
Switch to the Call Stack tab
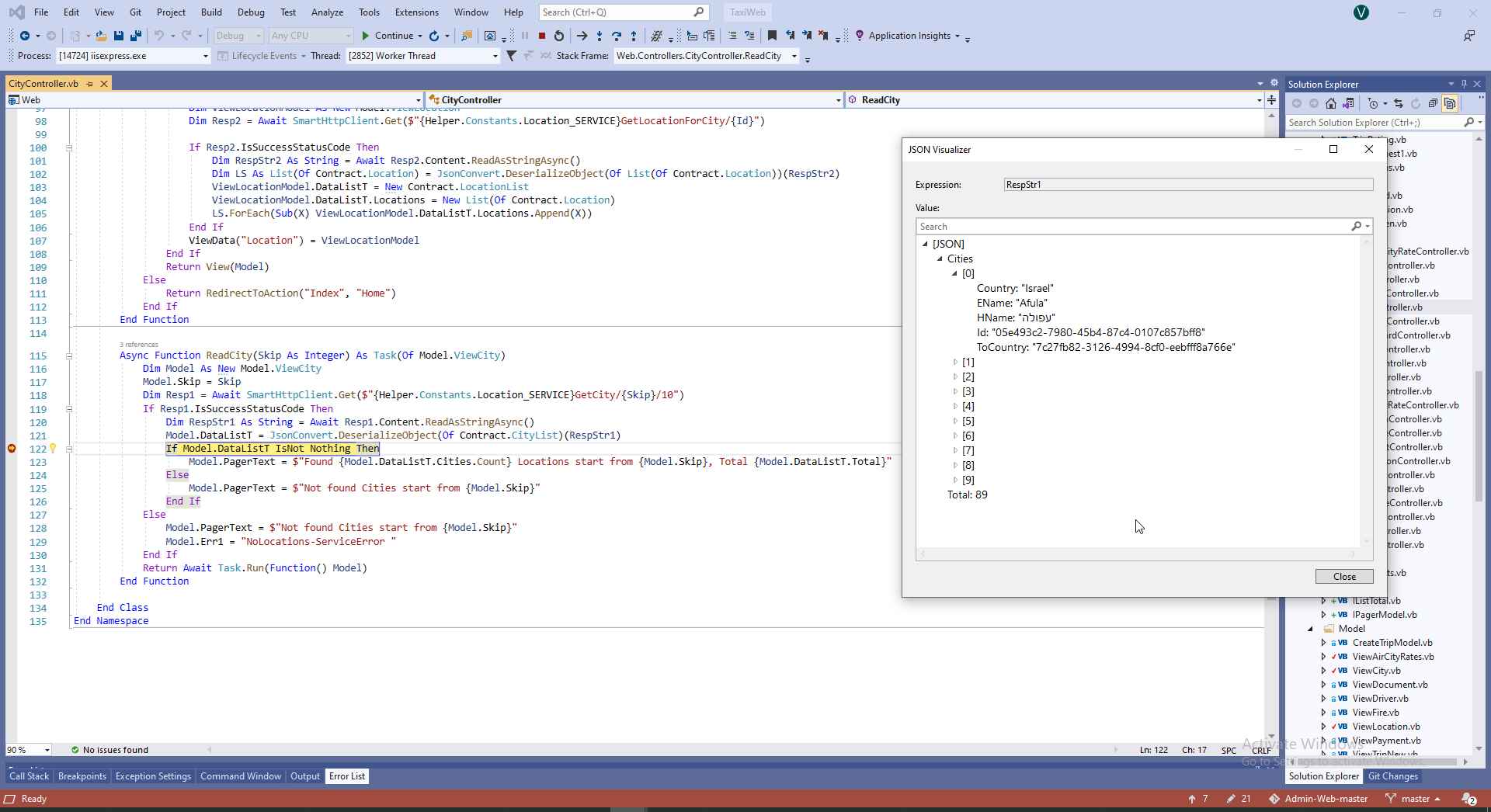(x=29, y=776)
